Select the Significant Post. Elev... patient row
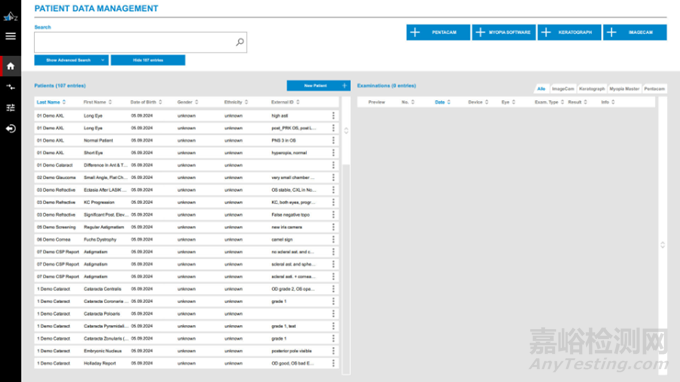Screen dimensions: 680x382 pyautogui.click(x=186, y=215)
